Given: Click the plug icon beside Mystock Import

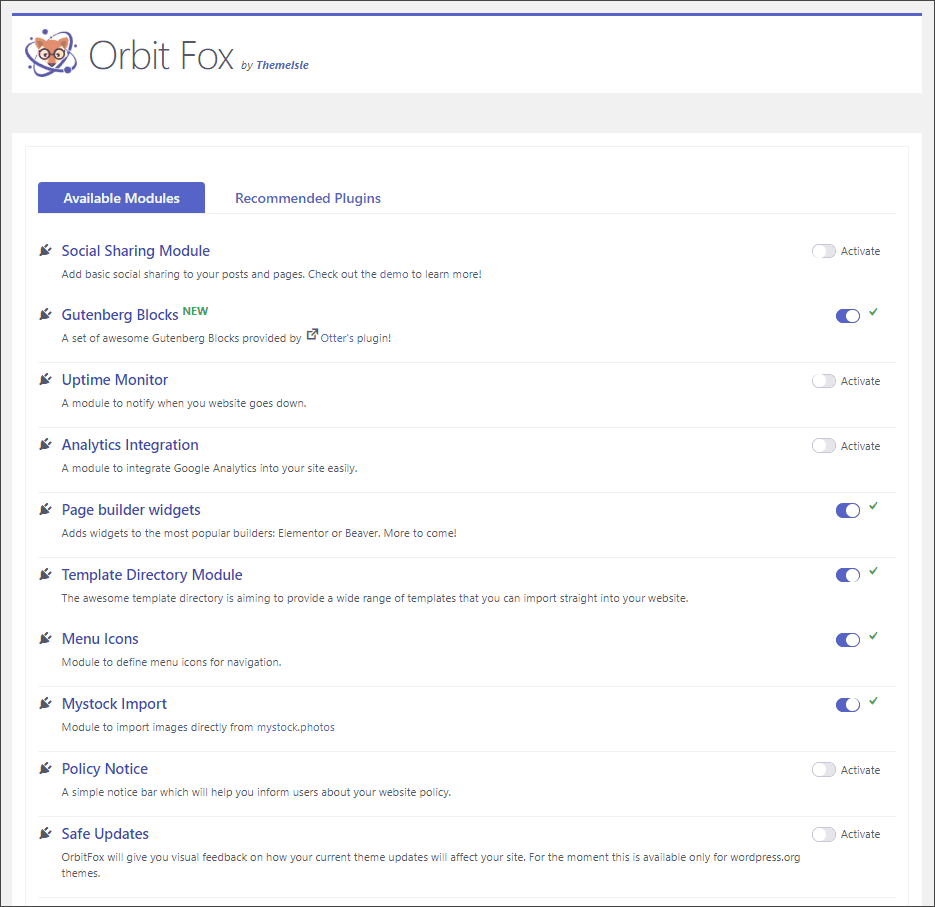Looking at the screenshot, I should point(45,703).
